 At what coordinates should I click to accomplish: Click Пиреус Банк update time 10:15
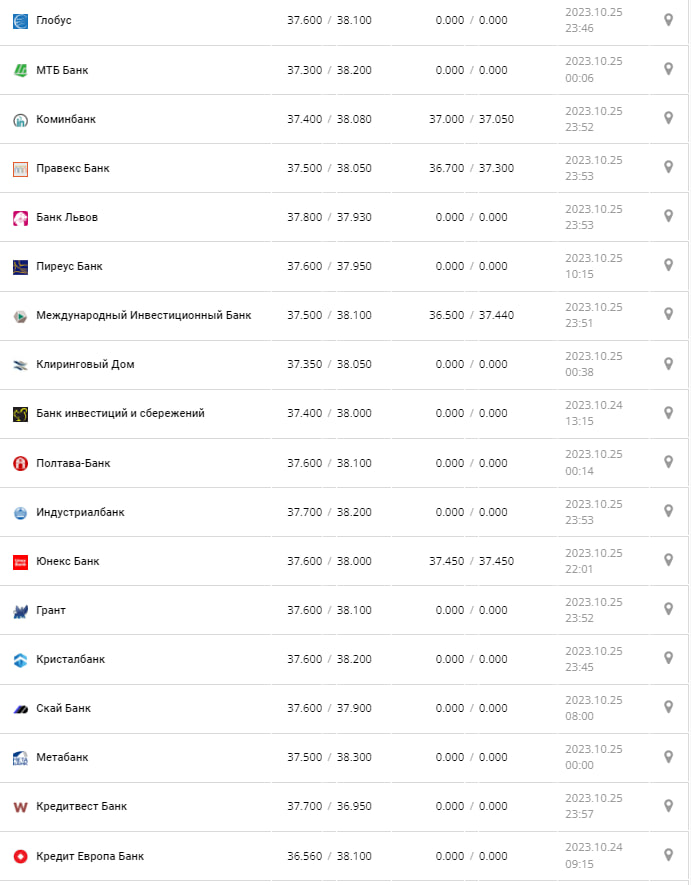point(579,274)
